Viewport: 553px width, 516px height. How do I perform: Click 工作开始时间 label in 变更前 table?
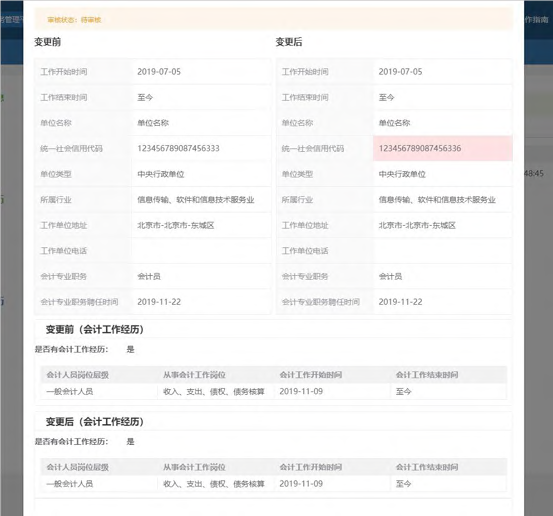point(64,72)
